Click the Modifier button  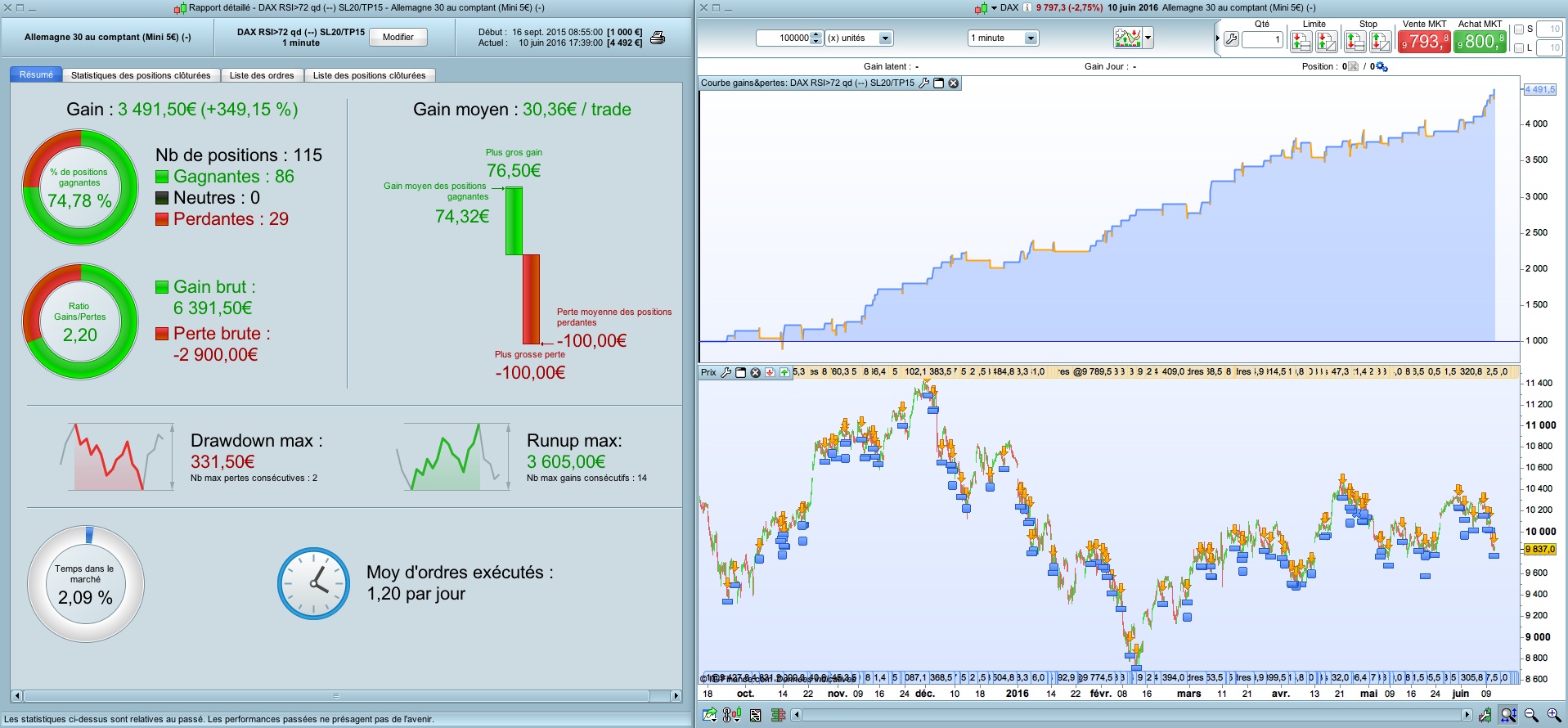398,37
